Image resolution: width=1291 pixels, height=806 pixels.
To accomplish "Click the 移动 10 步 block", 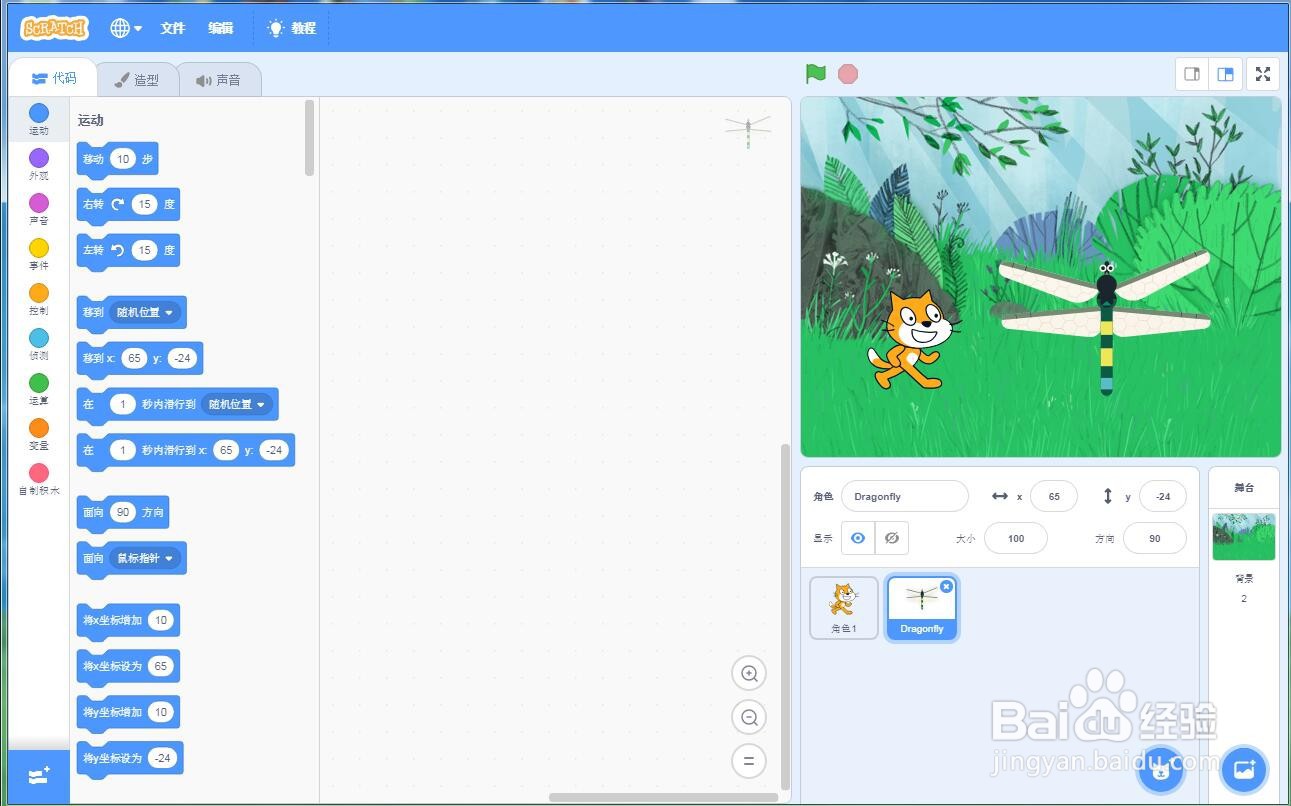I will tap(117, 159).
